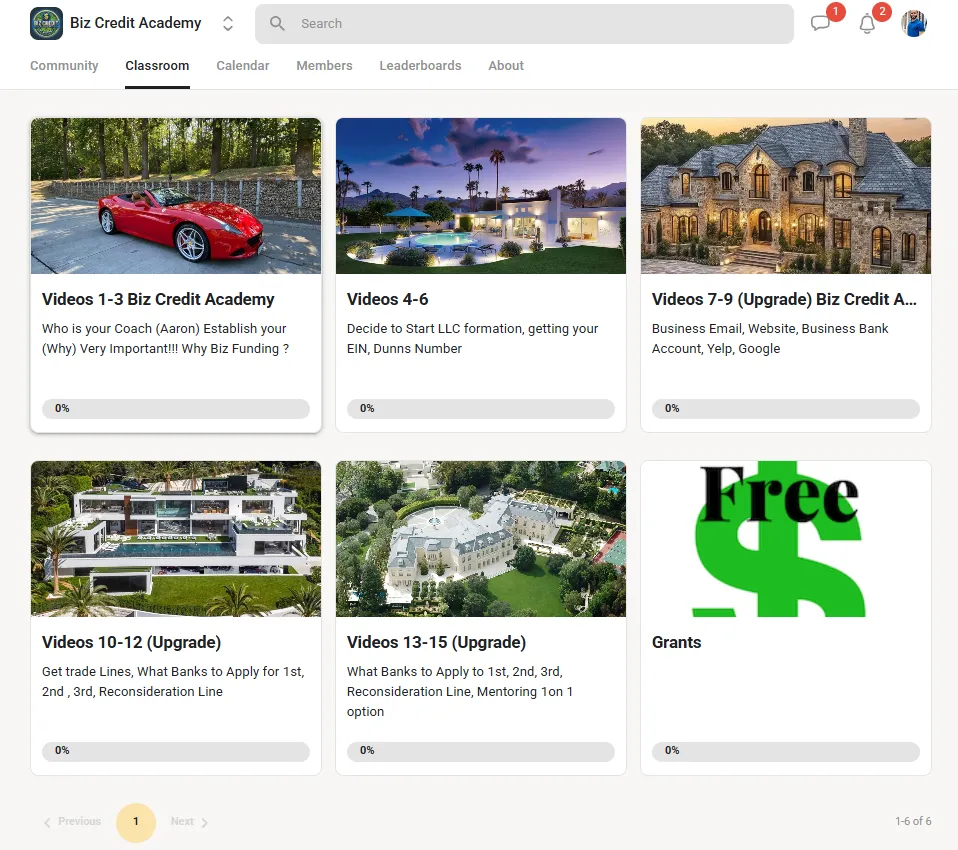Click progress bar of Videos 4-6 course
The width and height of the screenshot is (958, 850).
(x=481, y=408)
